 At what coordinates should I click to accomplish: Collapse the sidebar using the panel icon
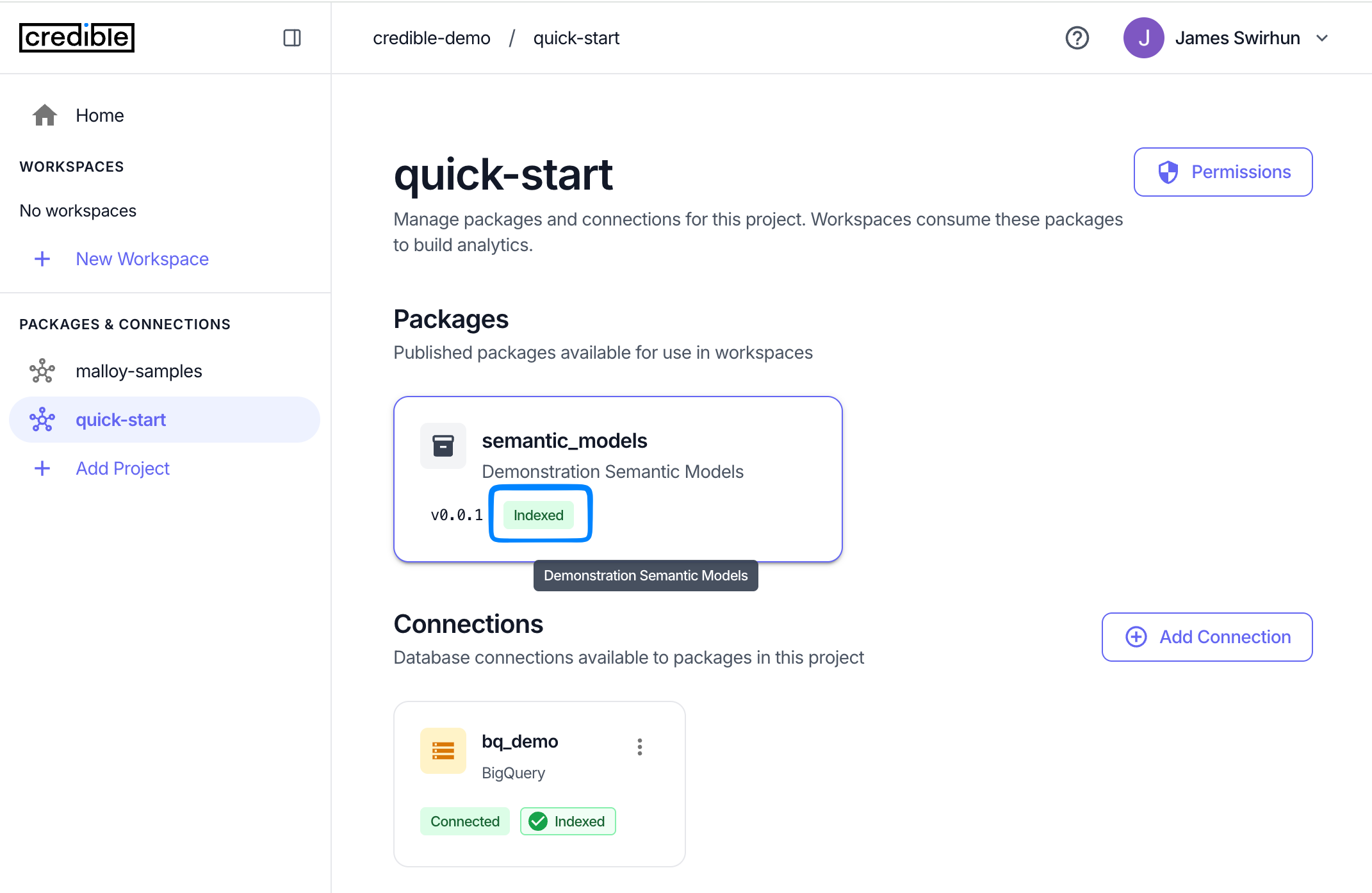click(x=292, y=38)
